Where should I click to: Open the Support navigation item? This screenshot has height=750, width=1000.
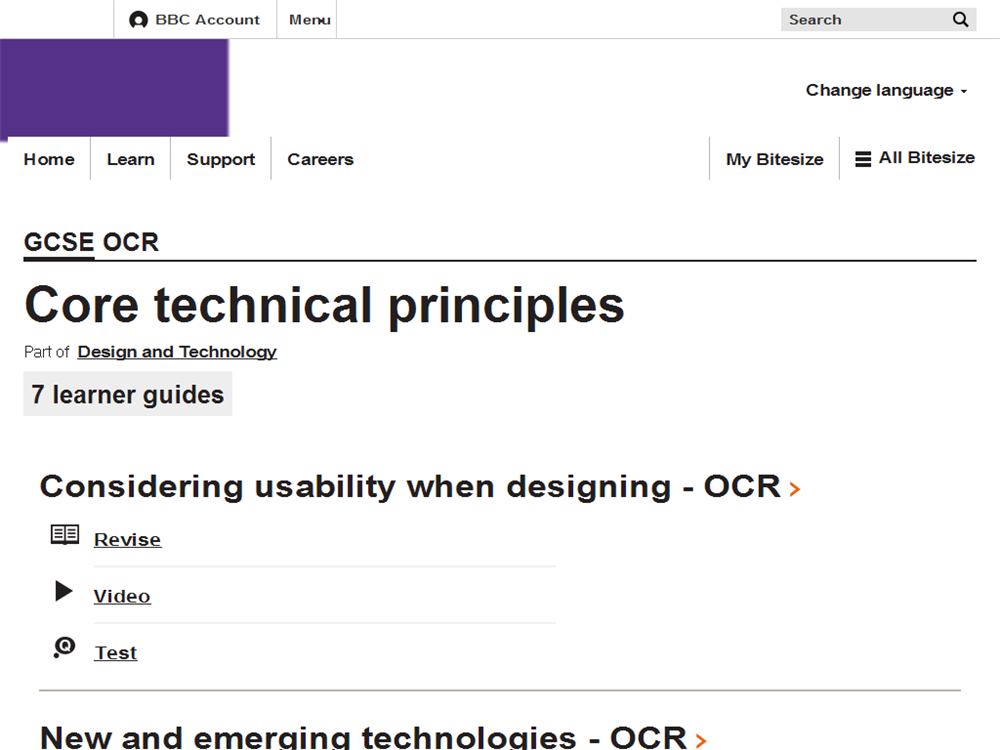221,159
